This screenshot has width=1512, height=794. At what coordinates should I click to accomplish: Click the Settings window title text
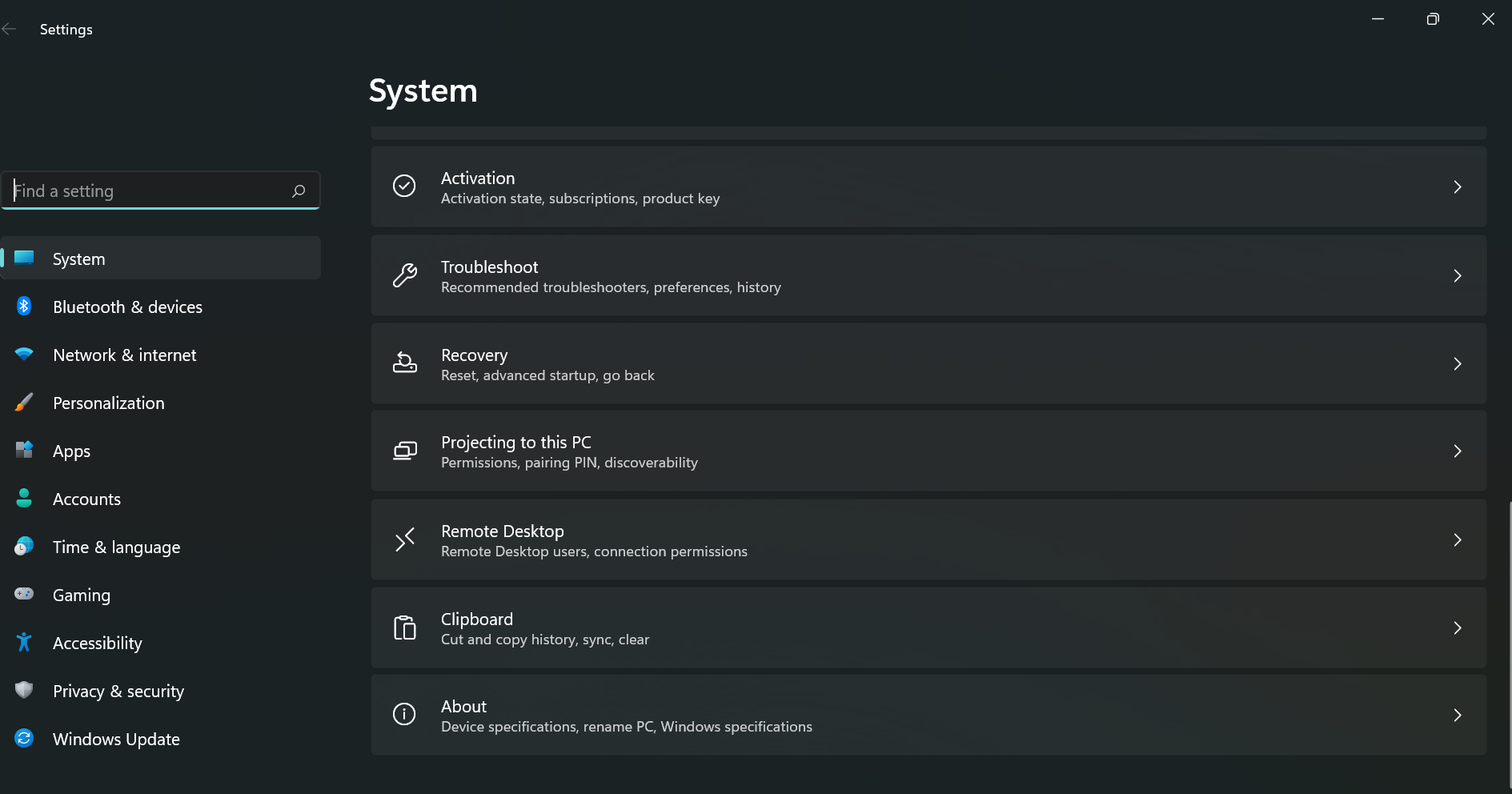[66, 30]
